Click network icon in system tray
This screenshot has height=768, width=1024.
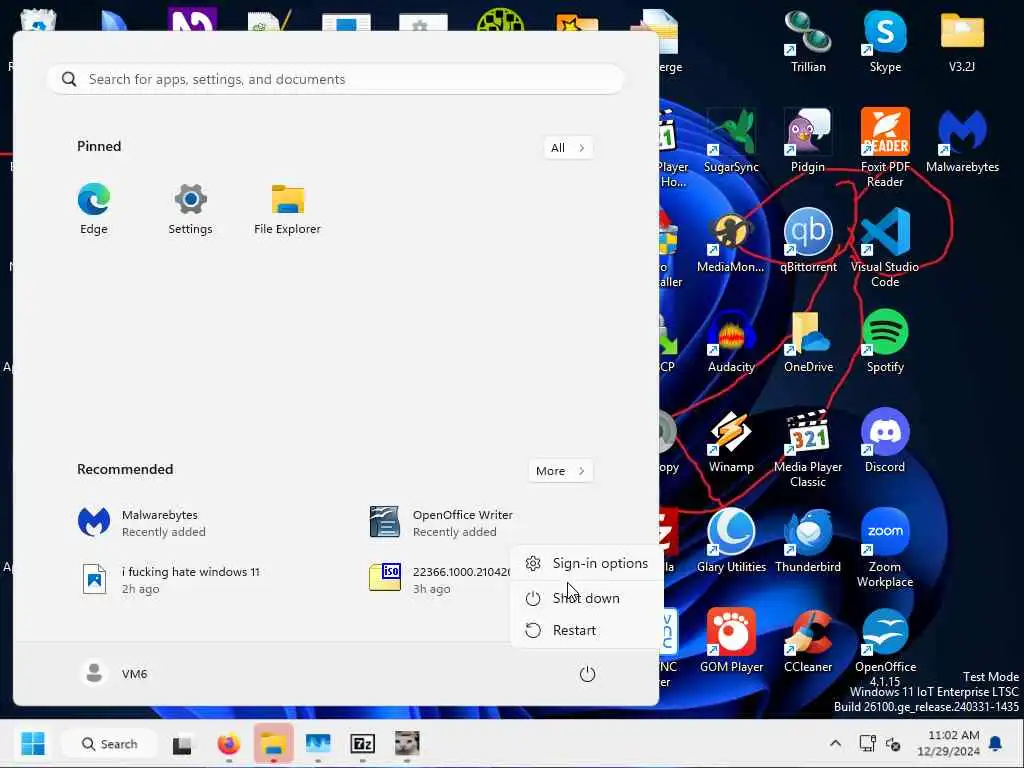coord(867,743)
